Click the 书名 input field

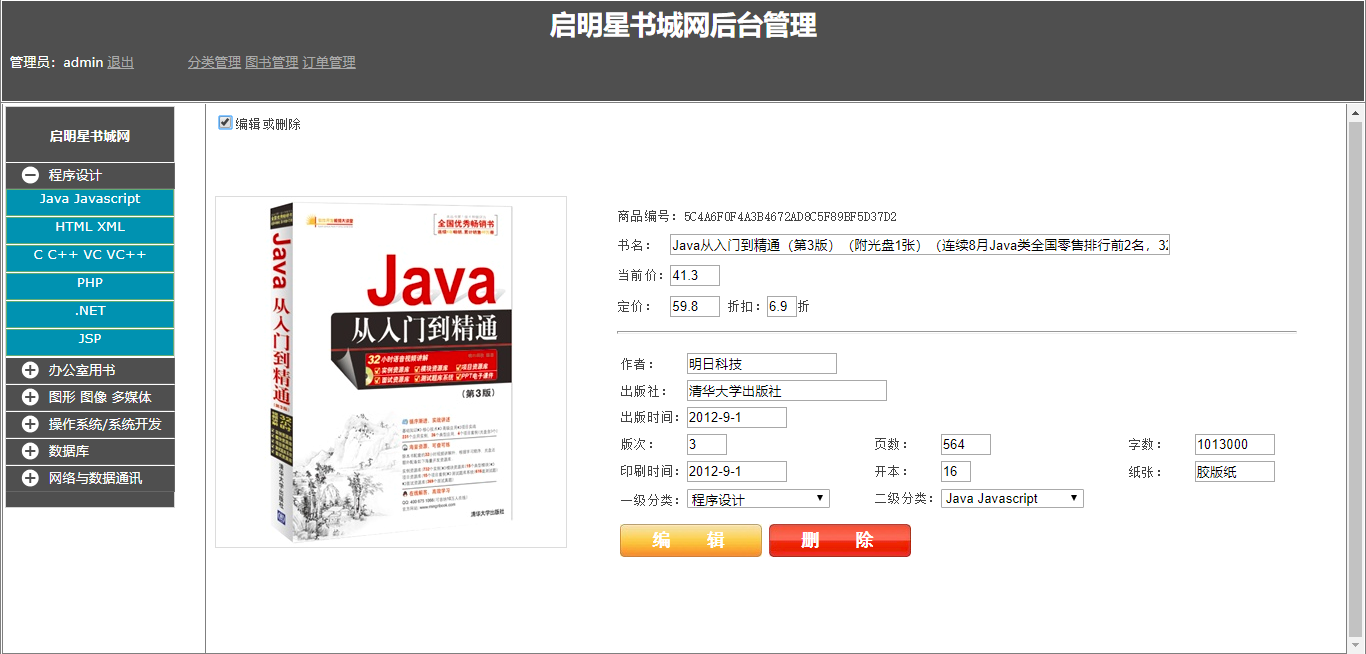(920, 245)
